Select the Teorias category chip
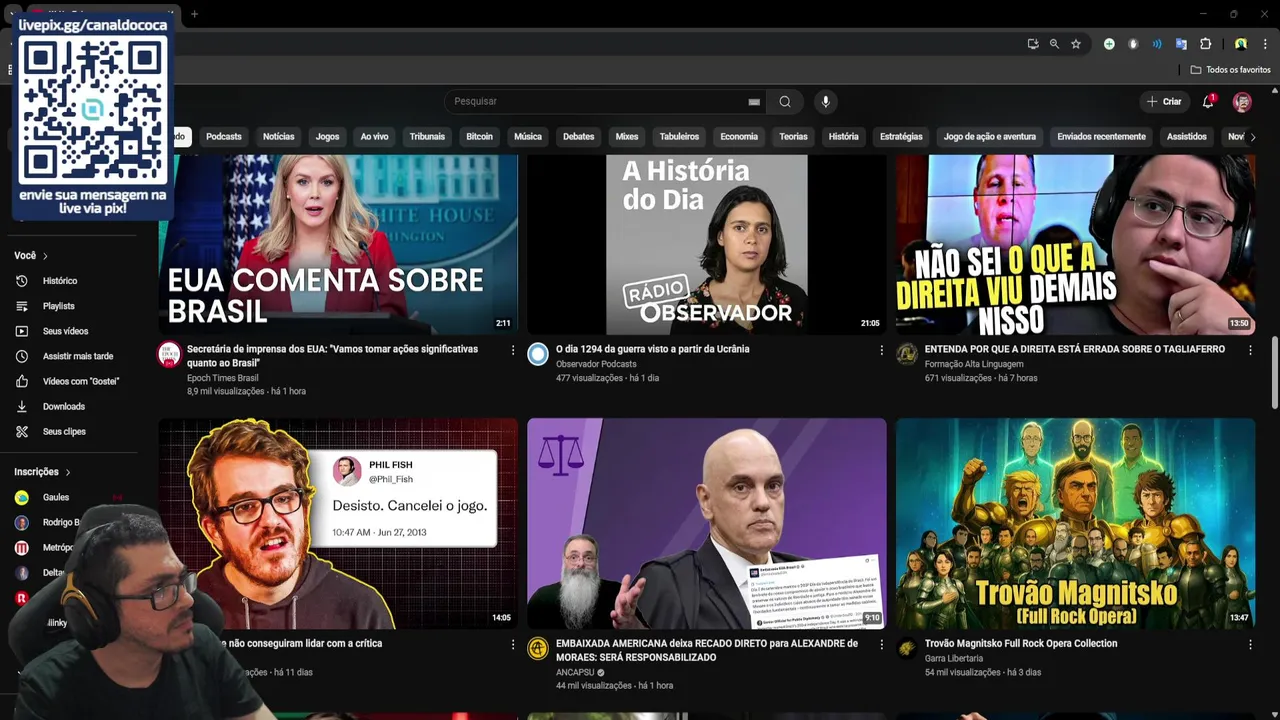This screenshot has width=1280, height=720. click(x=793, y=137)
